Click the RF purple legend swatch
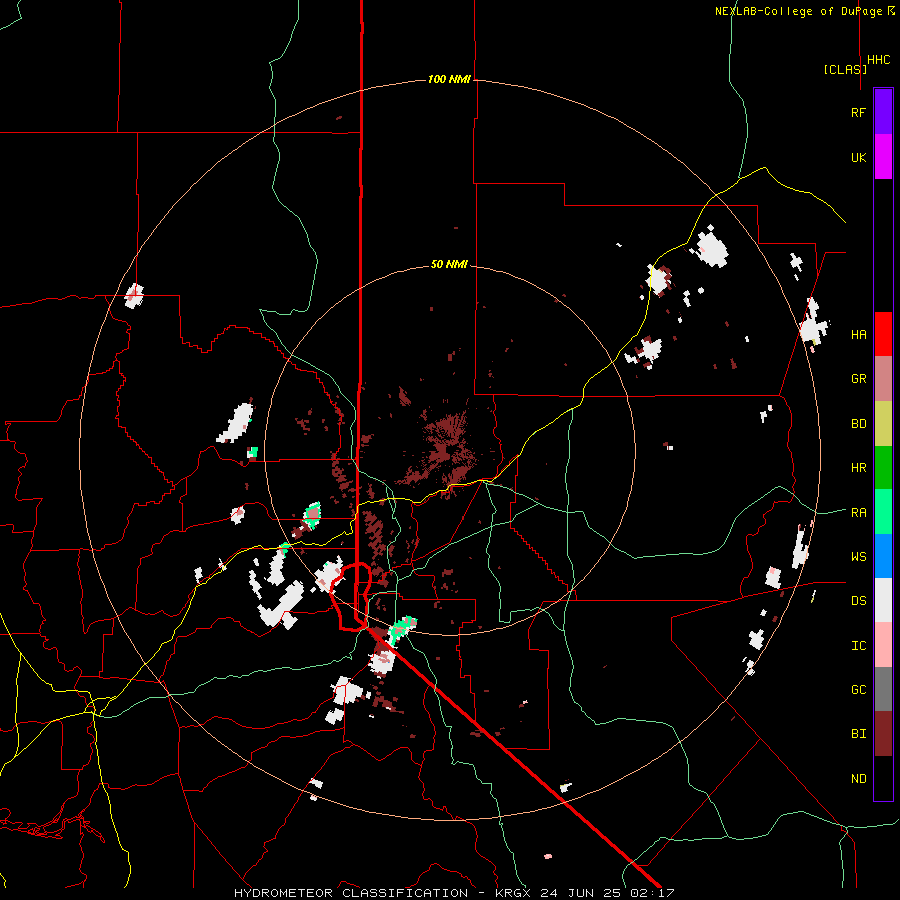The image size is (900, 900). coord(883,112)
